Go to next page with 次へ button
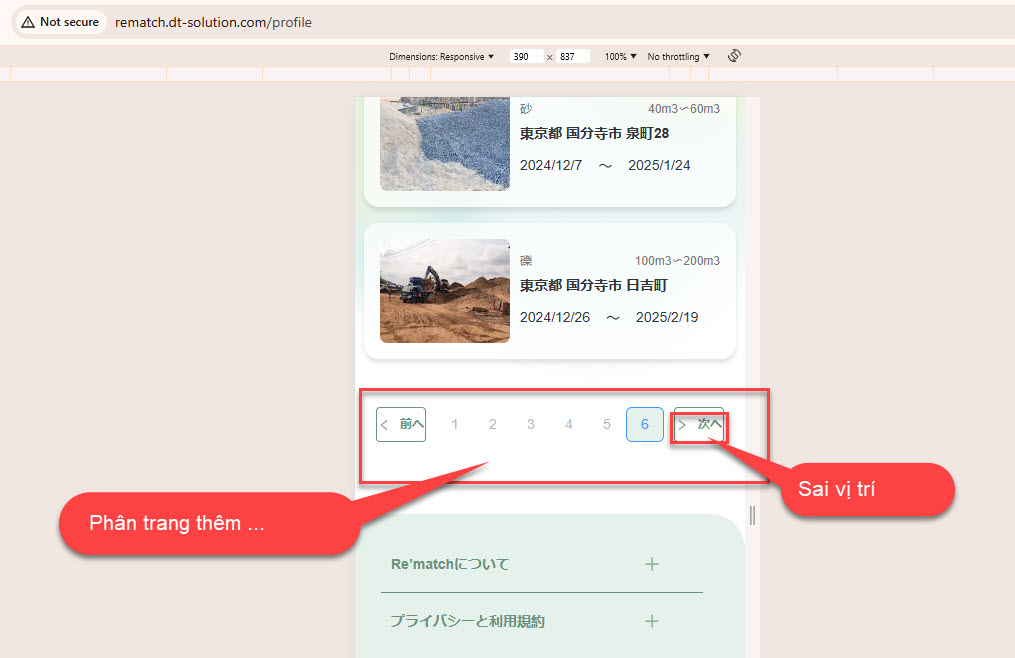 pos(699,424)
